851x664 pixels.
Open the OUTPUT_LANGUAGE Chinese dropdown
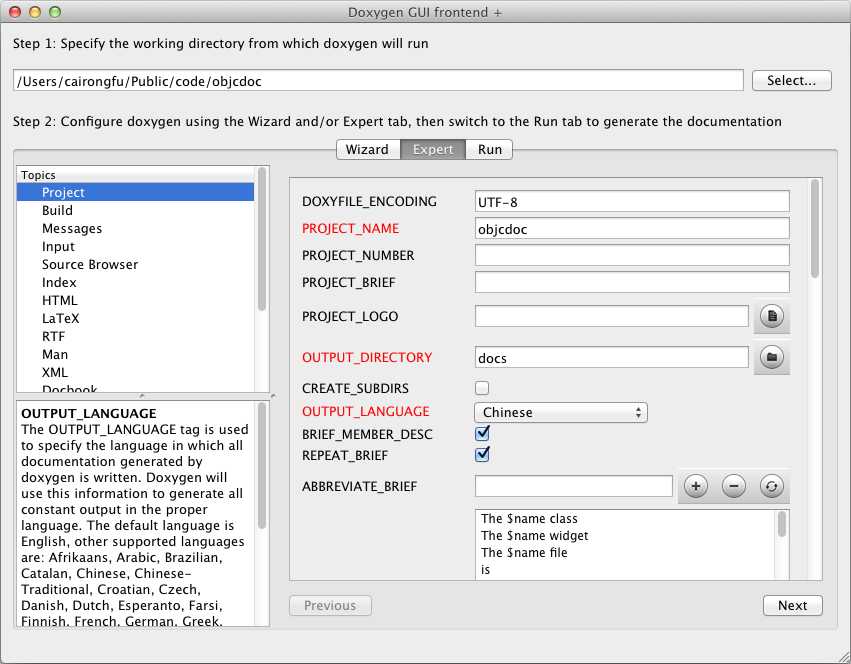[561, 413]
